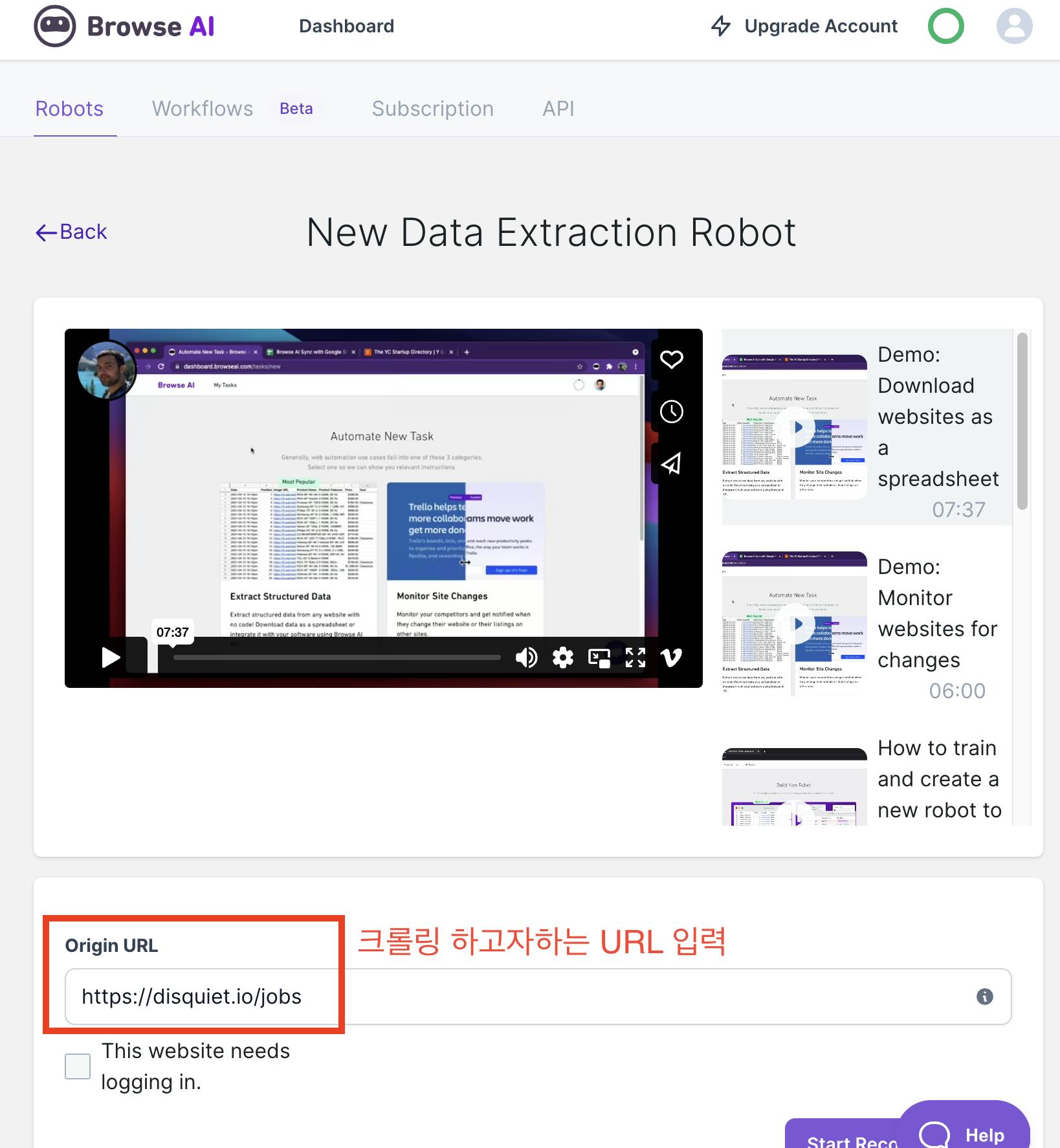The image size is (1060, 1148).
Task: Share the video via paper plane icon
Action: point(671,463)
